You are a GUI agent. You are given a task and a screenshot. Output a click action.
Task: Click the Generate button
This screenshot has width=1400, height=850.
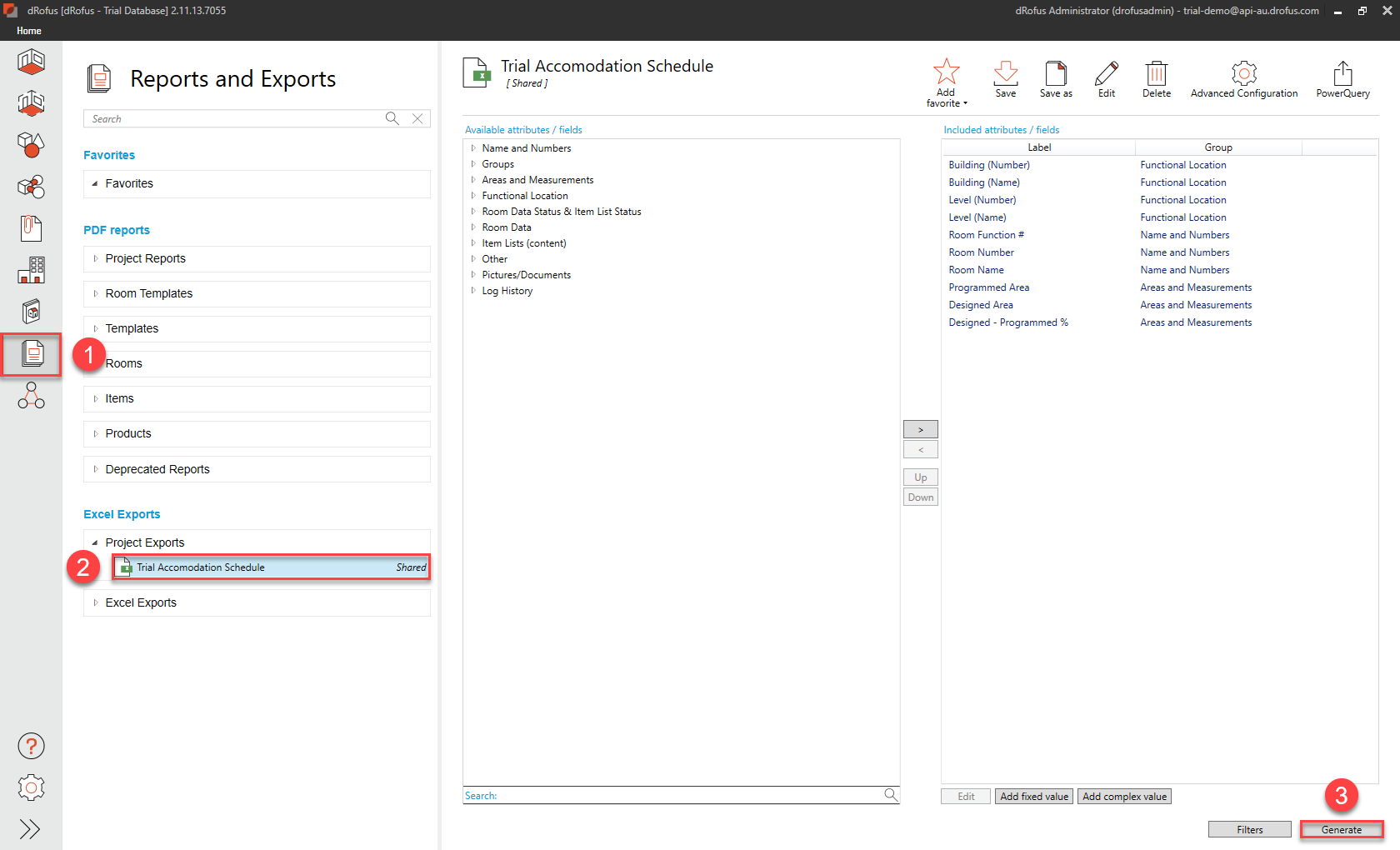tap(1341, 830)
